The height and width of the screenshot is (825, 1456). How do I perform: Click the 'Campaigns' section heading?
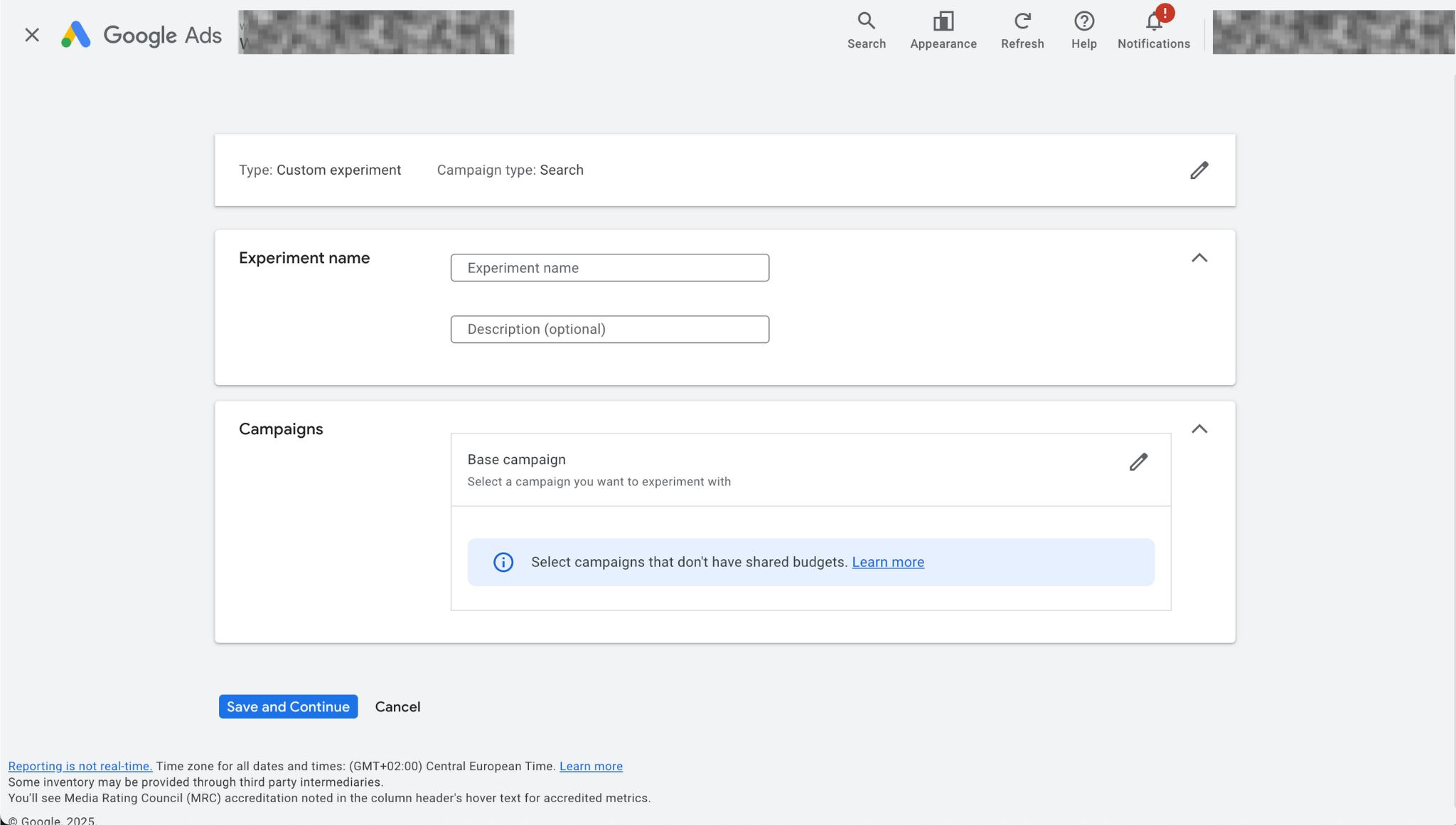point(281,429)
